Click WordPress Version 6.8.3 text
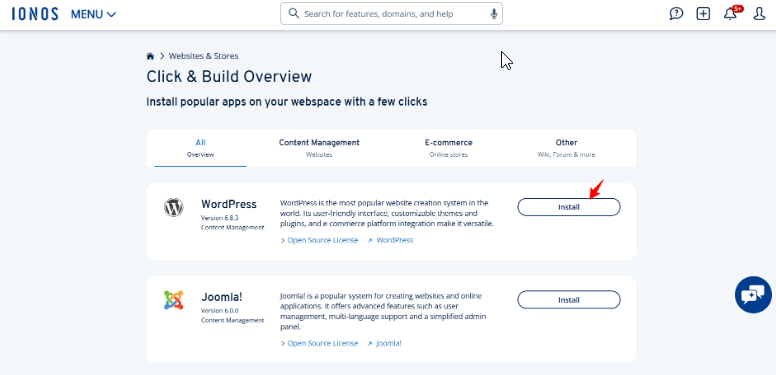The height and width of the screenshot is (375, 776). [x=220, y=218]
